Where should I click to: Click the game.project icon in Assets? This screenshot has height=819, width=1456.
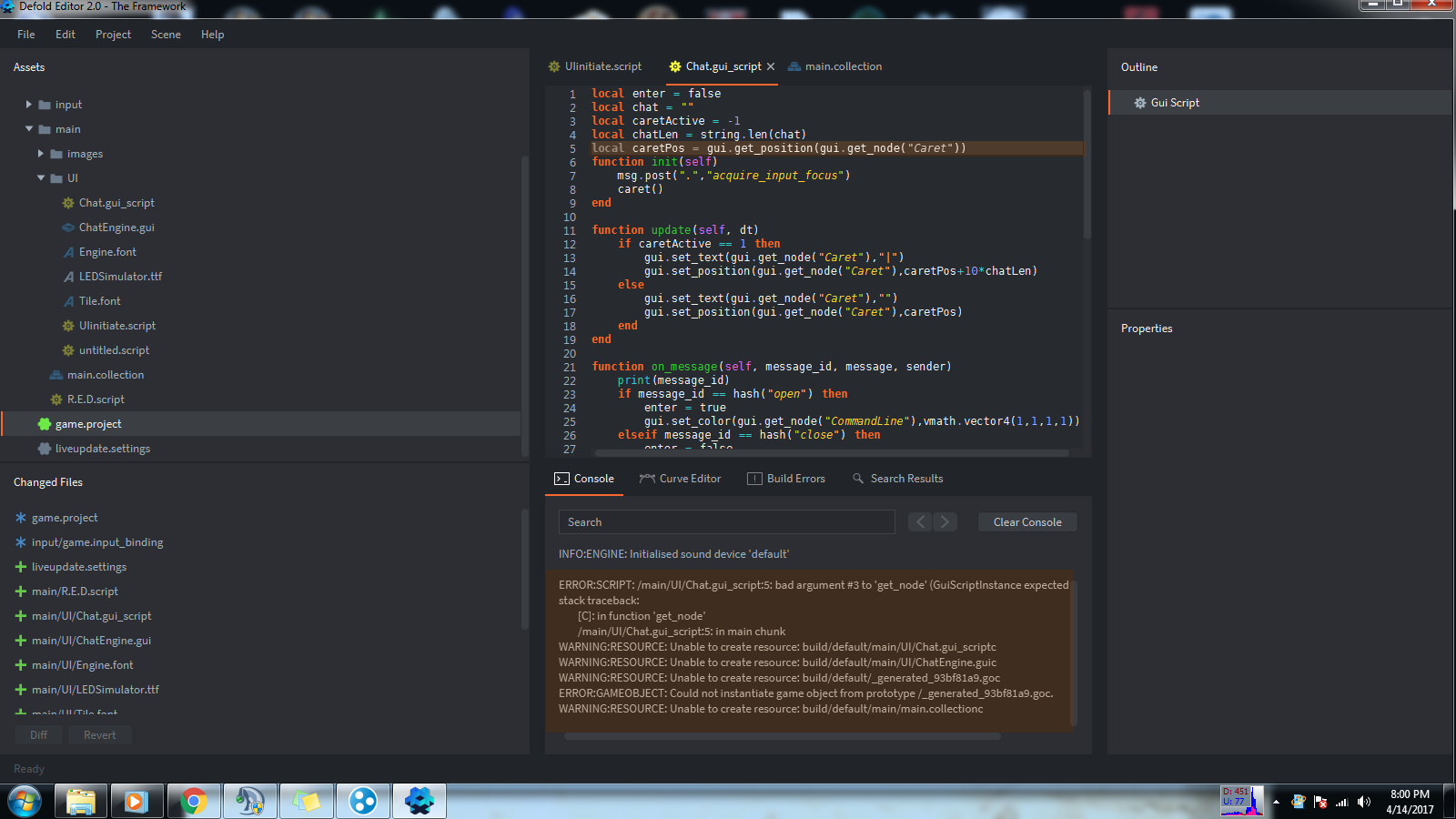44,424
